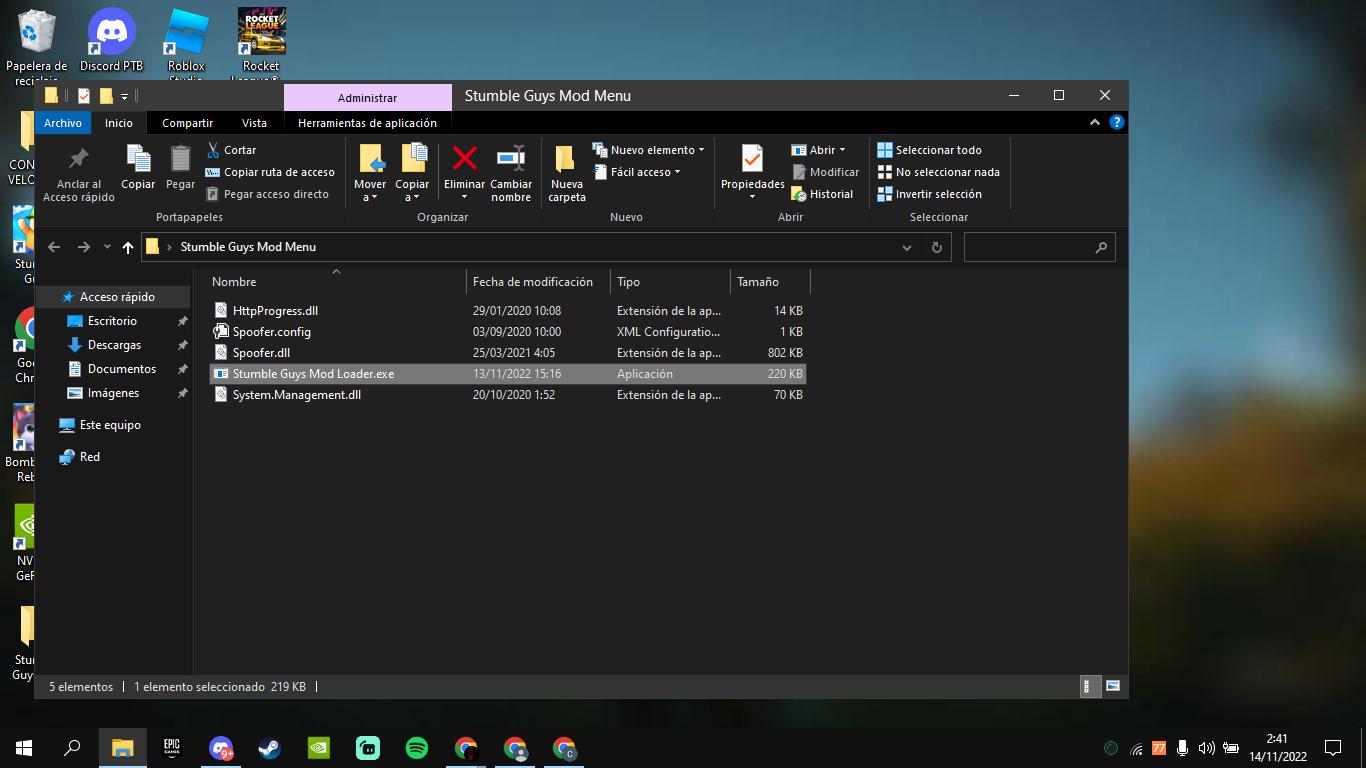Switch to large icons view in status bar

(x=1113, y=687)
